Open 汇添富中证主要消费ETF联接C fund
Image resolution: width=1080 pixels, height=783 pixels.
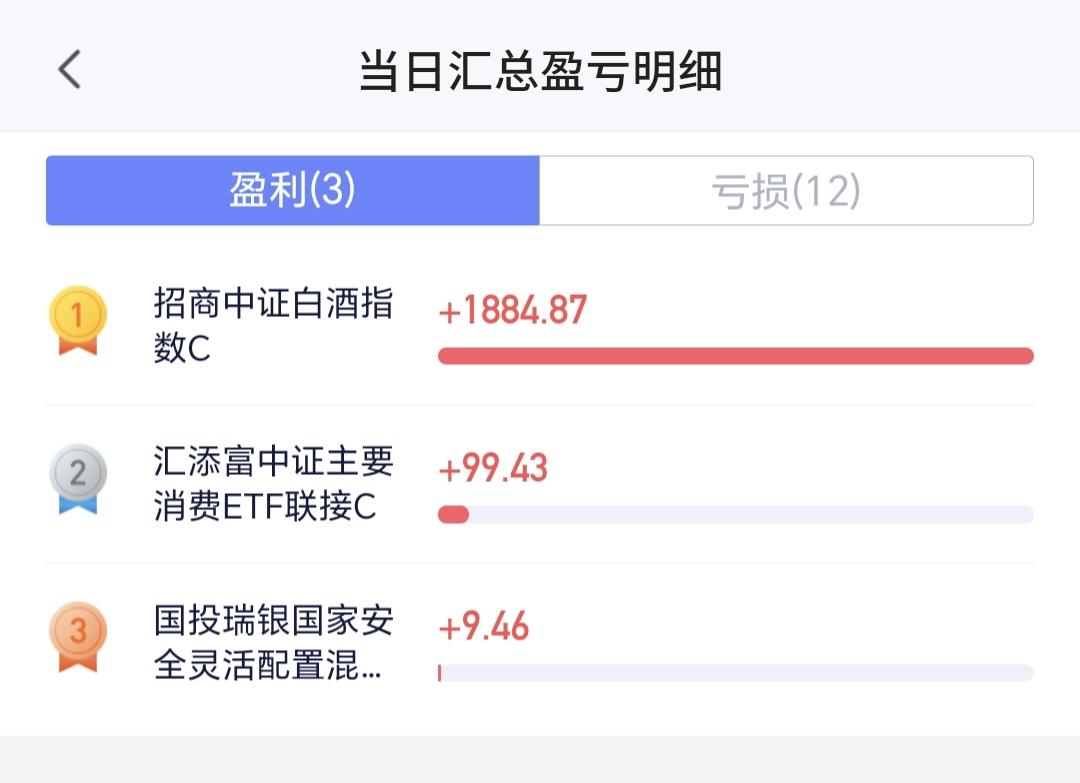point(272,484)
